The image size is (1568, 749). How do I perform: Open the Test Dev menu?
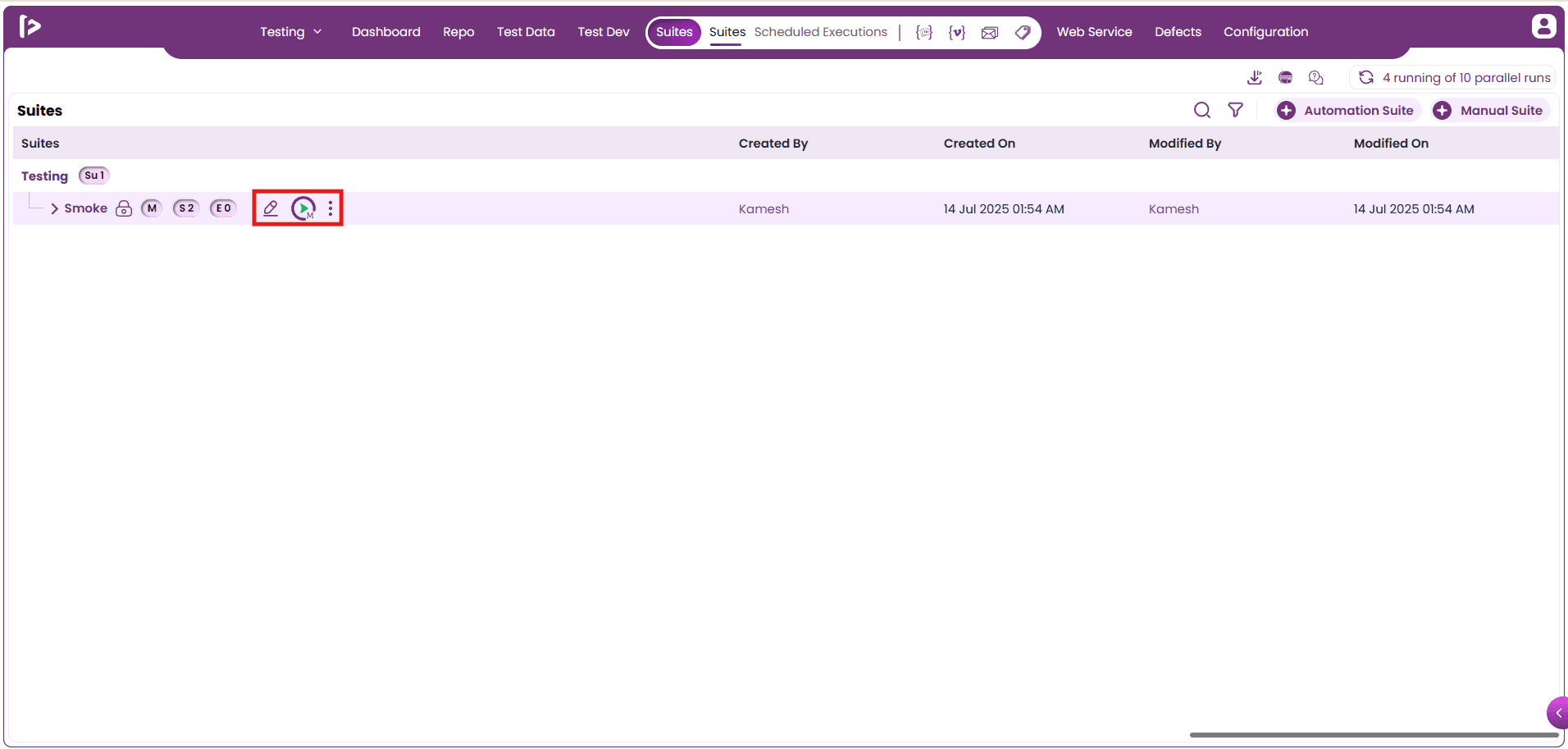click(x=604, y=32)
